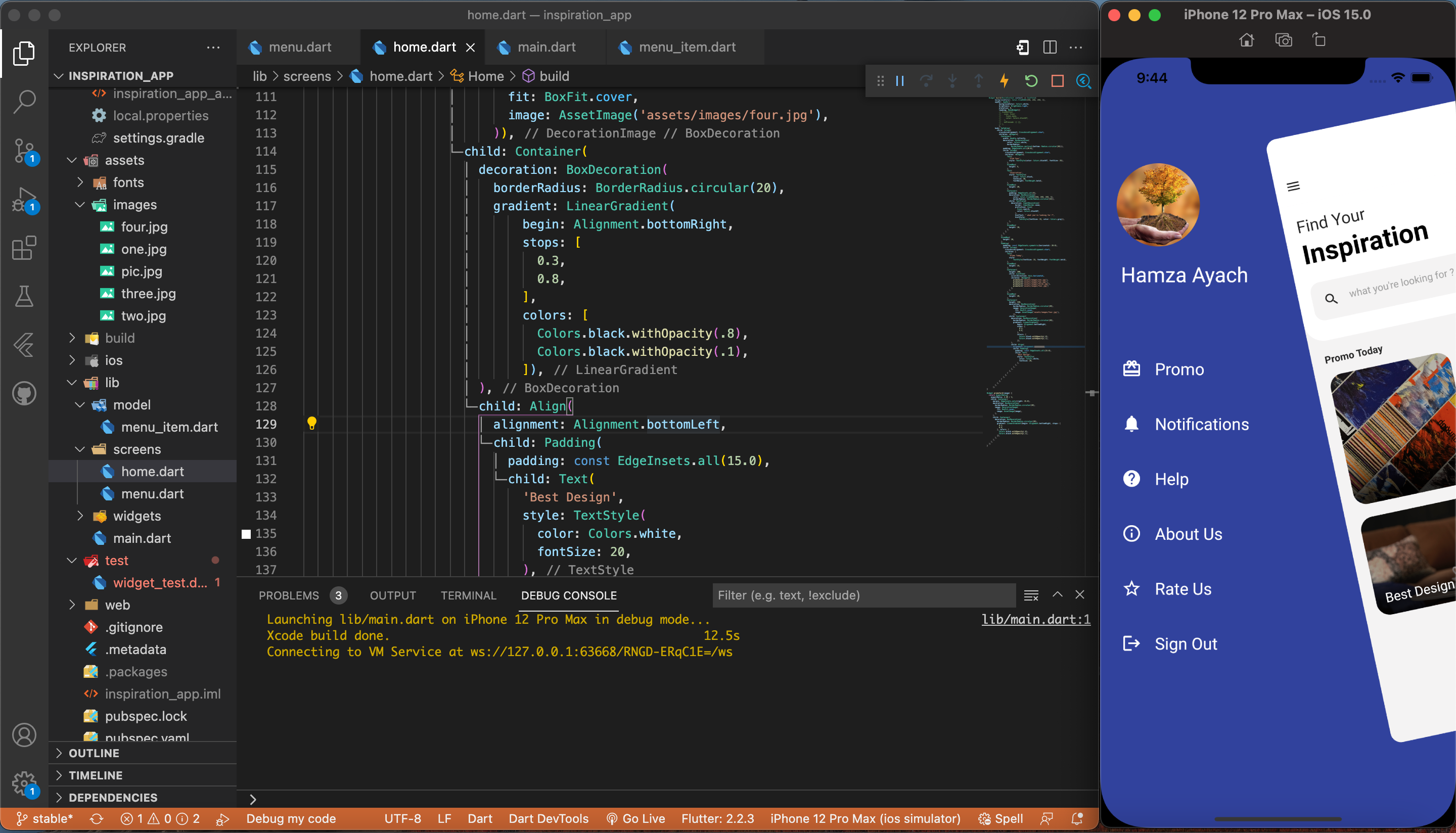Open the GitHub view in the activity bar
The width and height of the screenshot is (1456, 833).
click(24, 394)
